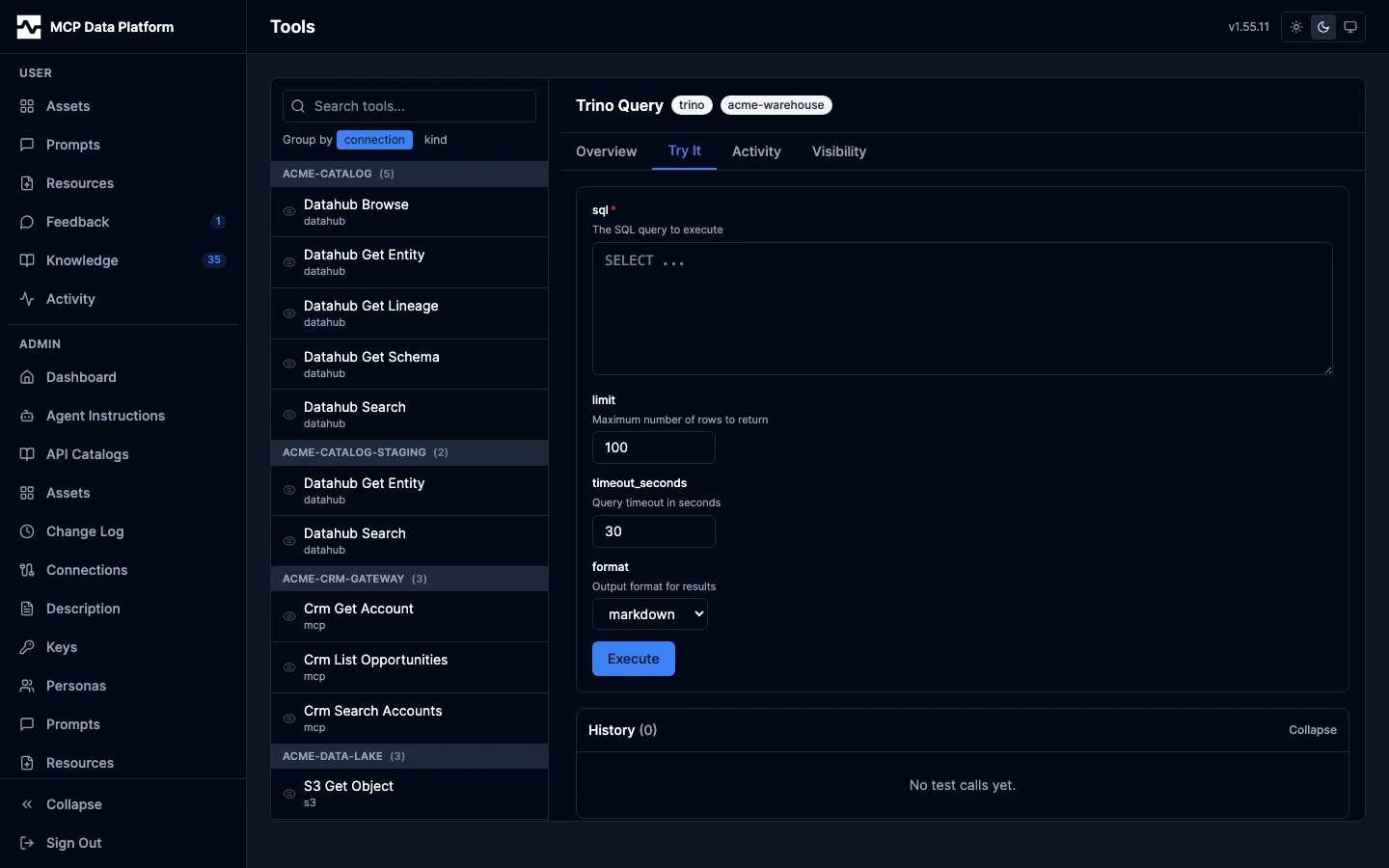
Task: Open Change Log page
Action: click(123, 531)
